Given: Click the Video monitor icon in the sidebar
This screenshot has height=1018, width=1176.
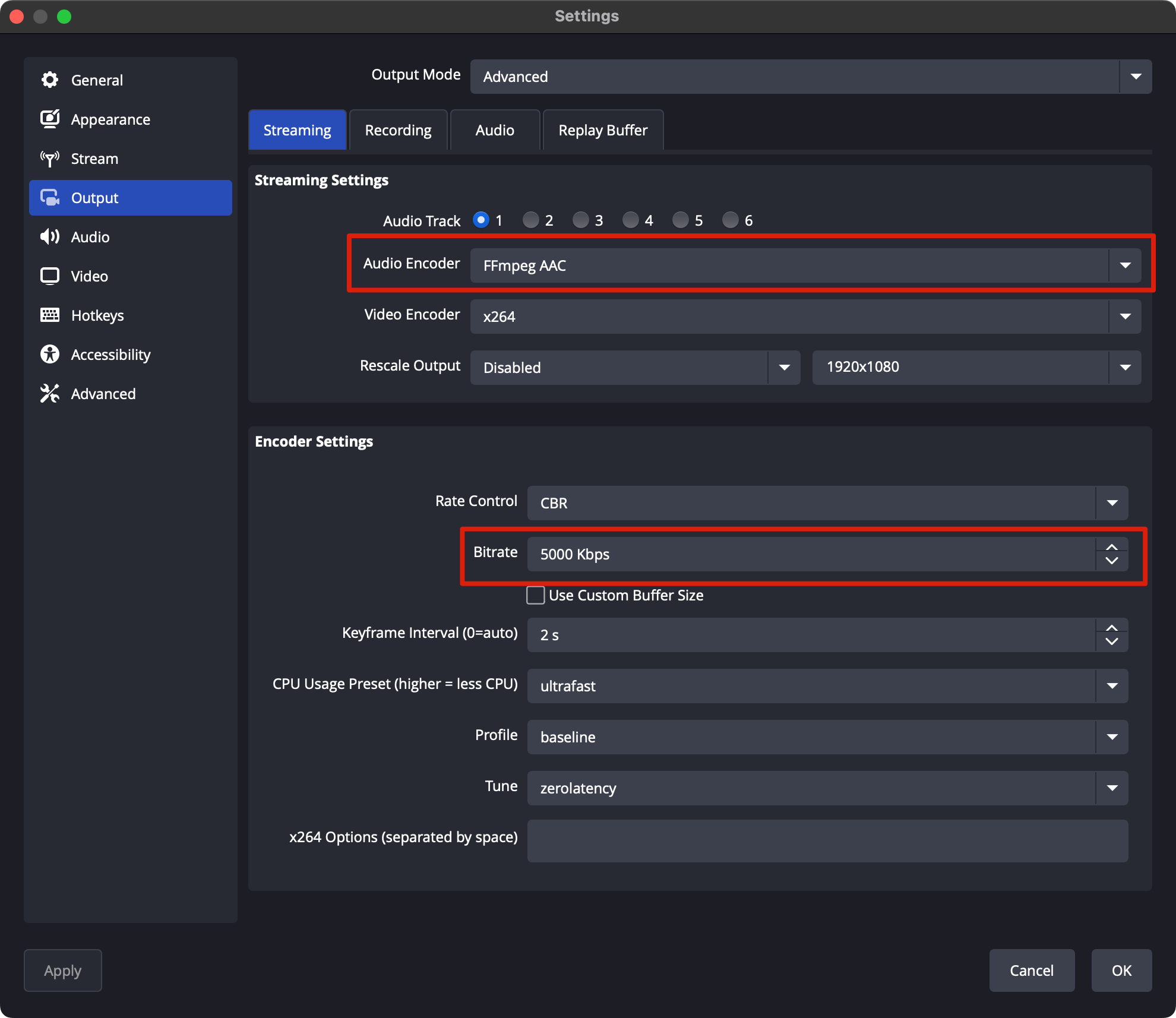Looking at the screenshot, I should coord(50,276).
